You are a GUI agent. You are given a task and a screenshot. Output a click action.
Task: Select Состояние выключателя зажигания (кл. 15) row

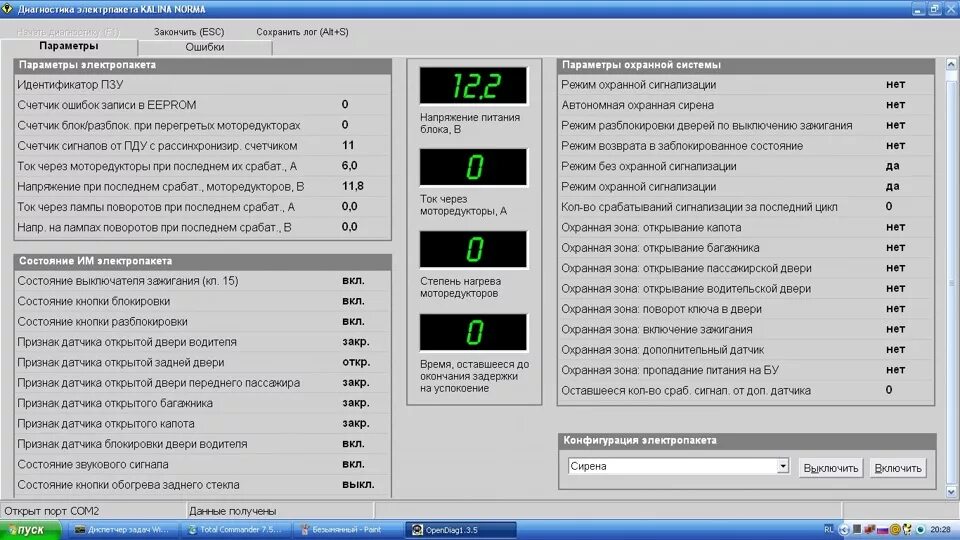tap(202, 280)
